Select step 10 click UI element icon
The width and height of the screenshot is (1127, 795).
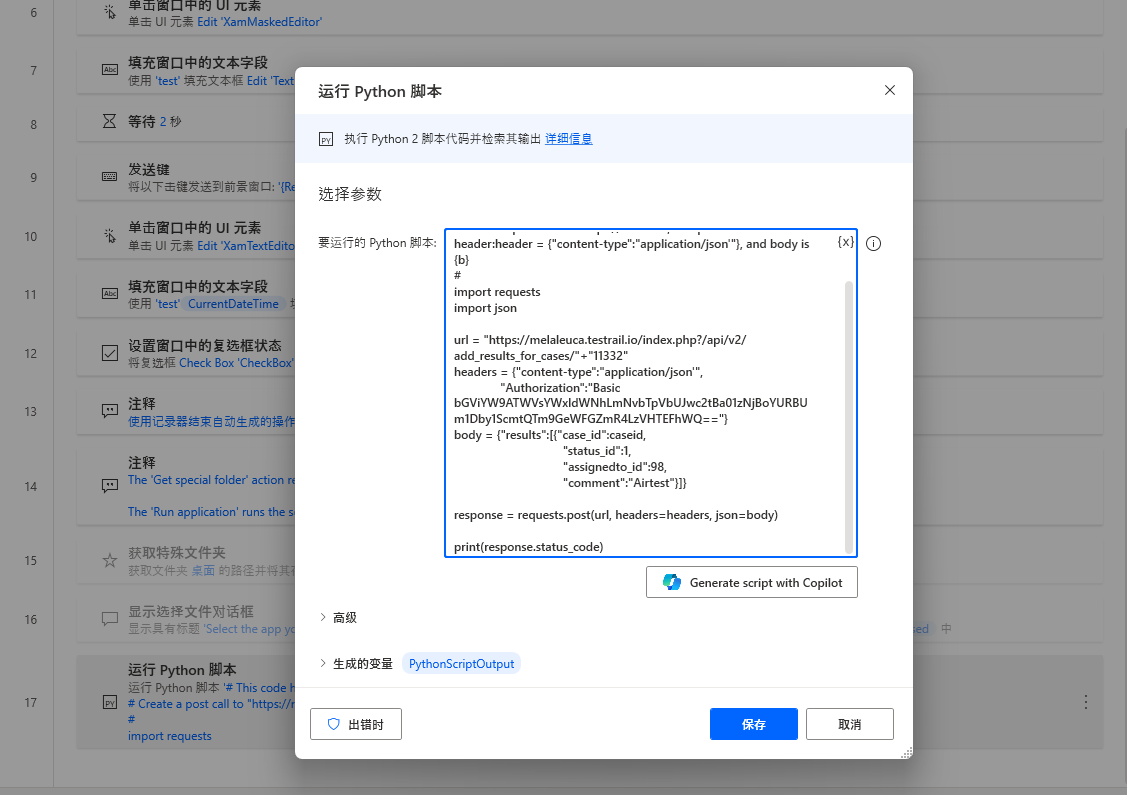tap(109, 235)
